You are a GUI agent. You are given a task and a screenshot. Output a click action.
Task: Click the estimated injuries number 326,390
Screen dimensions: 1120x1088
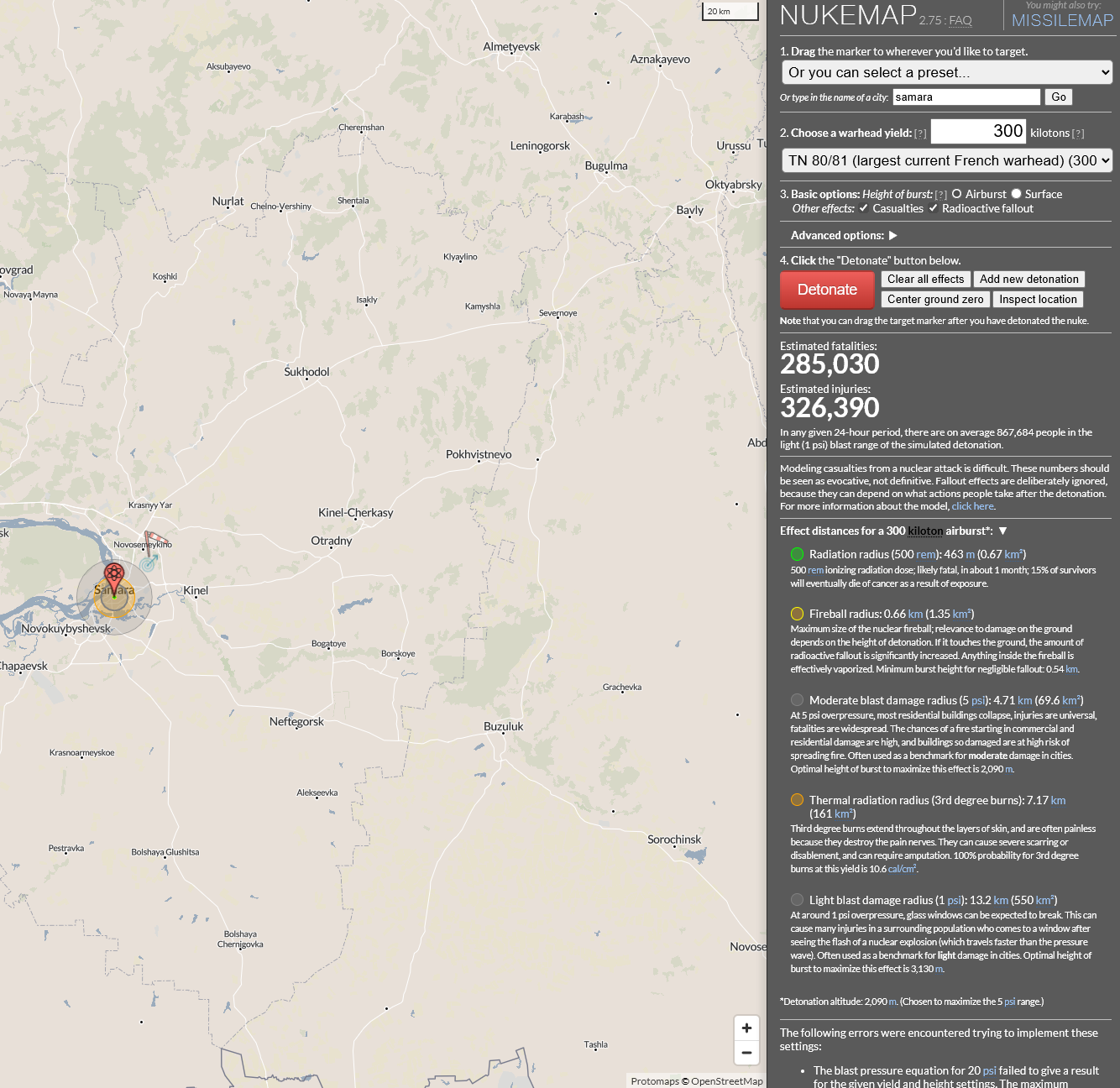click(830, 408)
